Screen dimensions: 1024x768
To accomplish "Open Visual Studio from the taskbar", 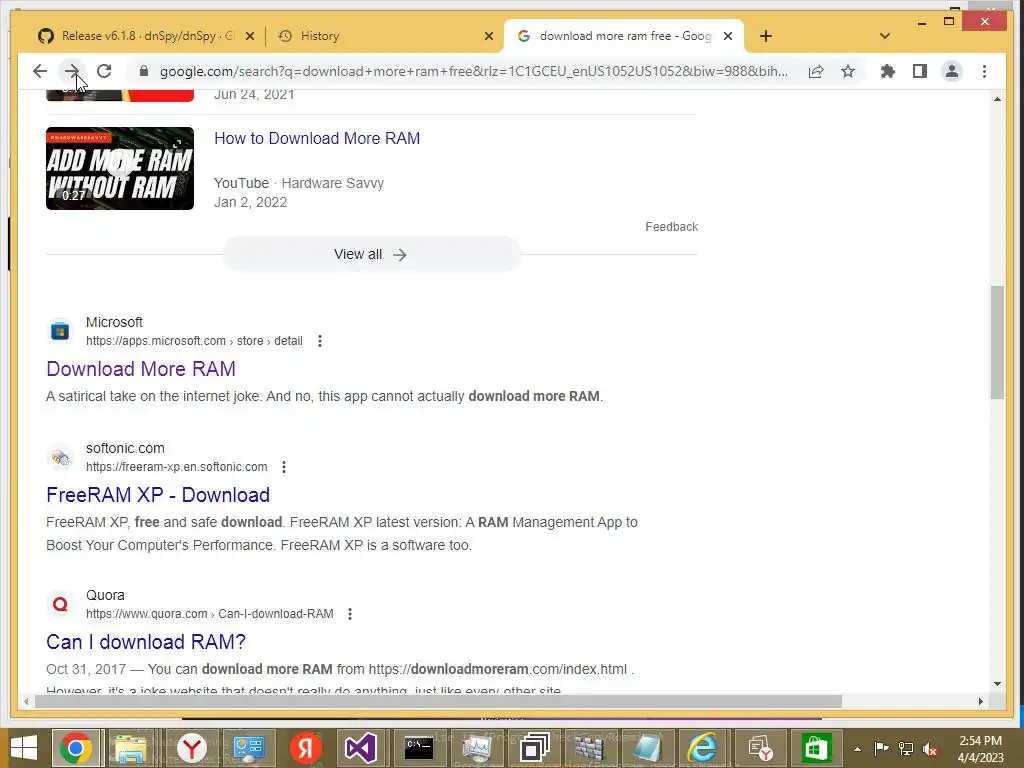I will click(x=360, y=748).
